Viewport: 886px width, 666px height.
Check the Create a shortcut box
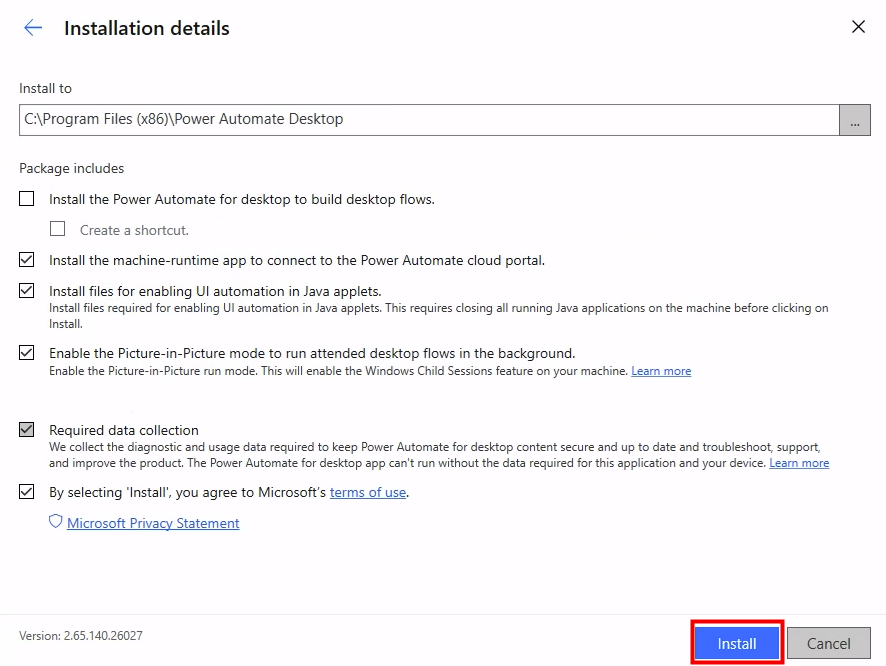tap(58, 229)
